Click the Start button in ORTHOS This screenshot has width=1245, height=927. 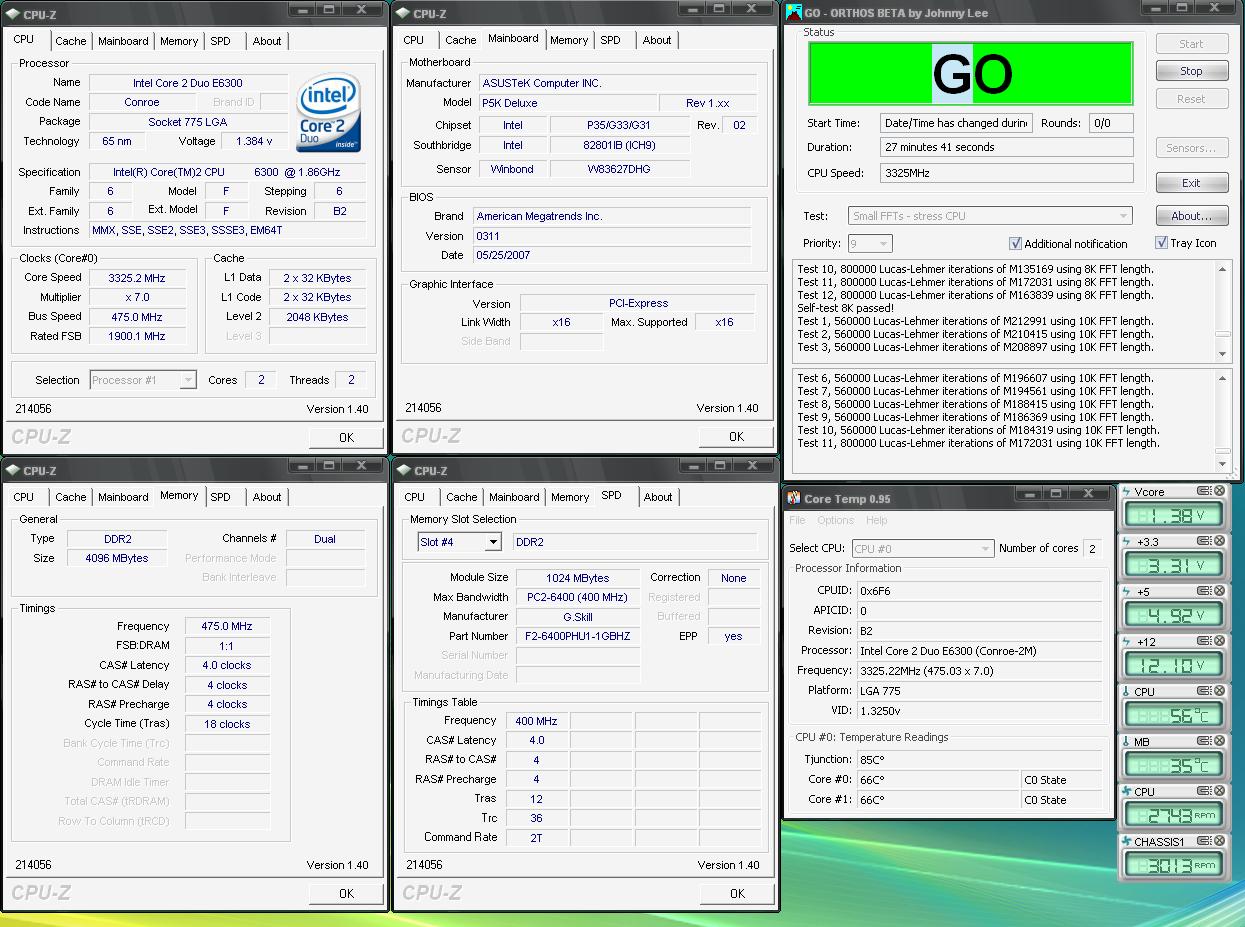pos(1191,44)
